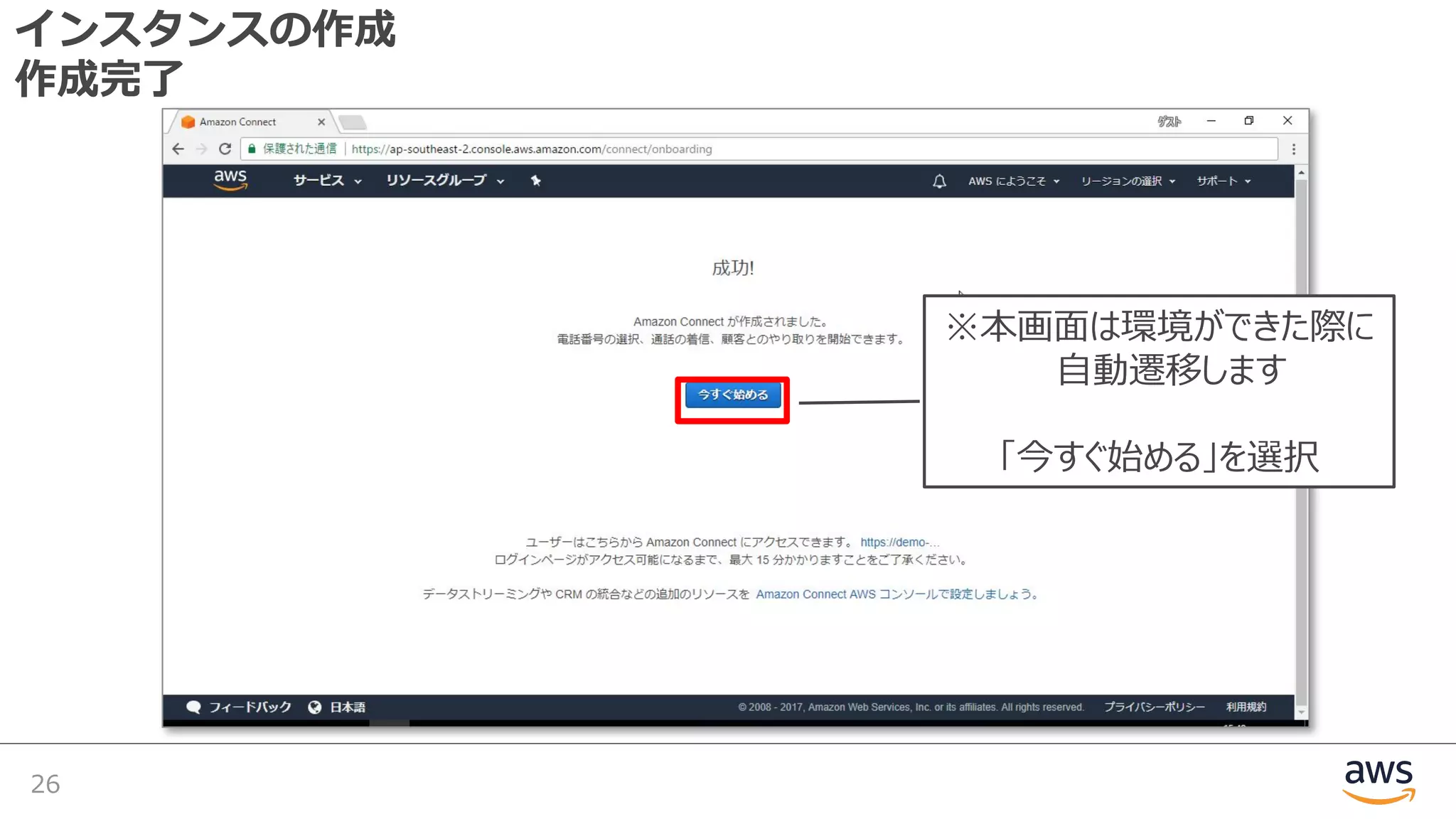
Task: Open the notifications bell
Action: 939,181
